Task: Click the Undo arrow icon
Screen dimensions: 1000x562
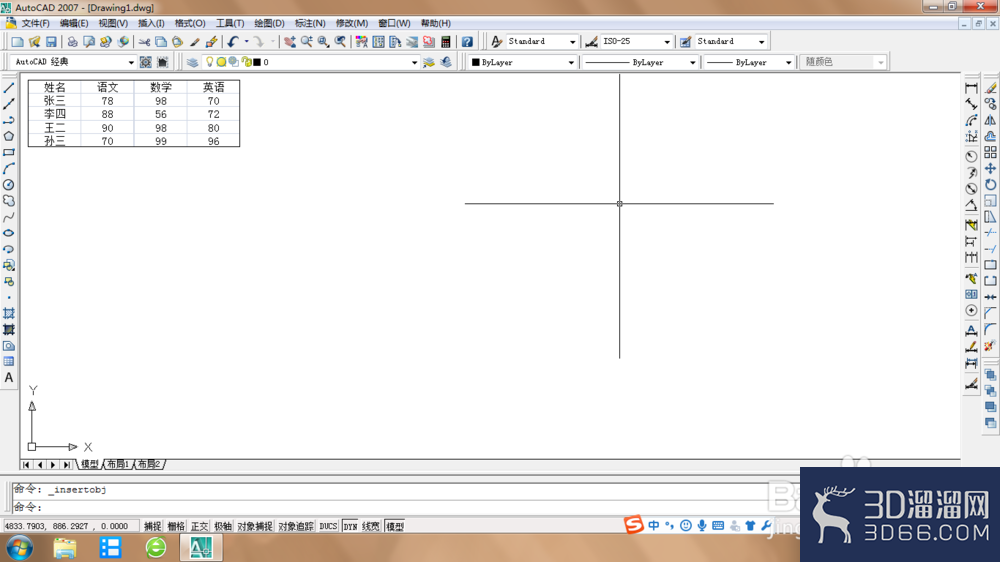Action: tap(233, 41)
